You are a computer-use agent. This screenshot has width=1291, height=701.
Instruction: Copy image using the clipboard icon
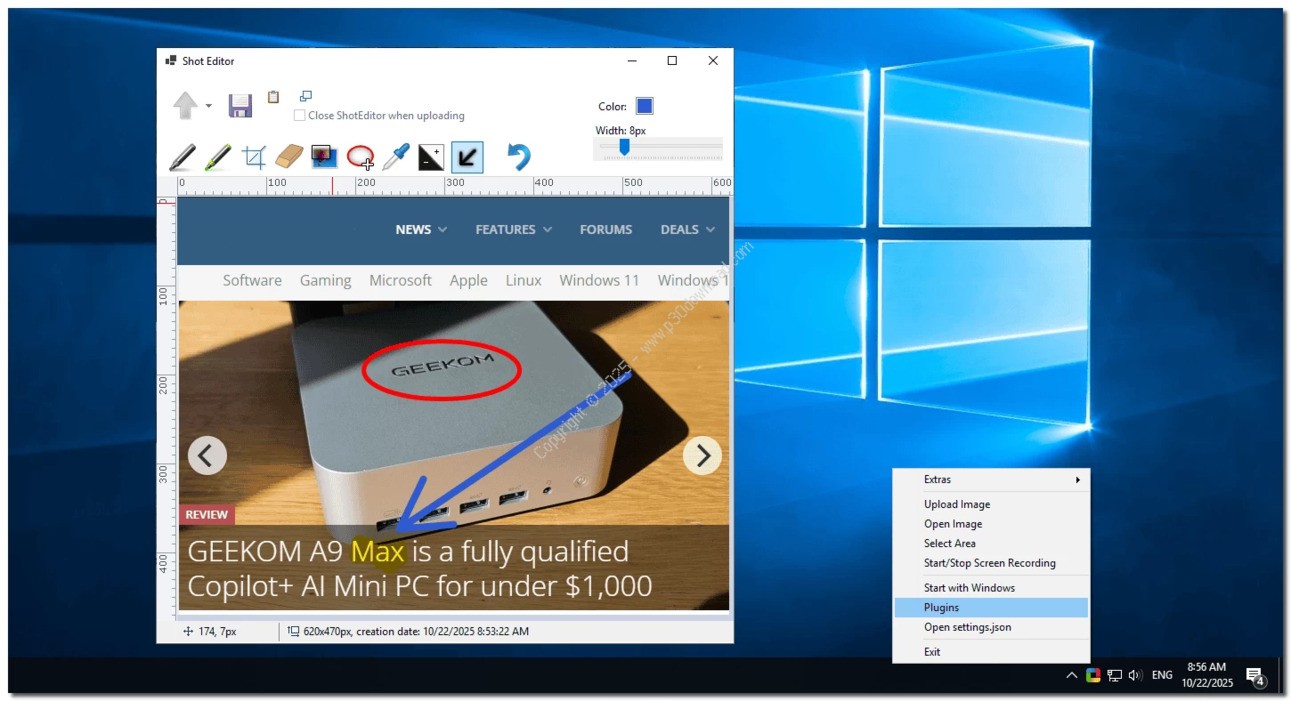[x=273, y=97]
